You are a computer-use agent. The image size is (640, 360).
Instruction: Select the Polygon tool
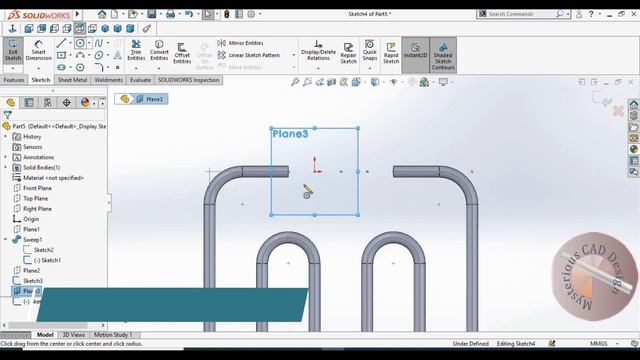click(80, 67)
